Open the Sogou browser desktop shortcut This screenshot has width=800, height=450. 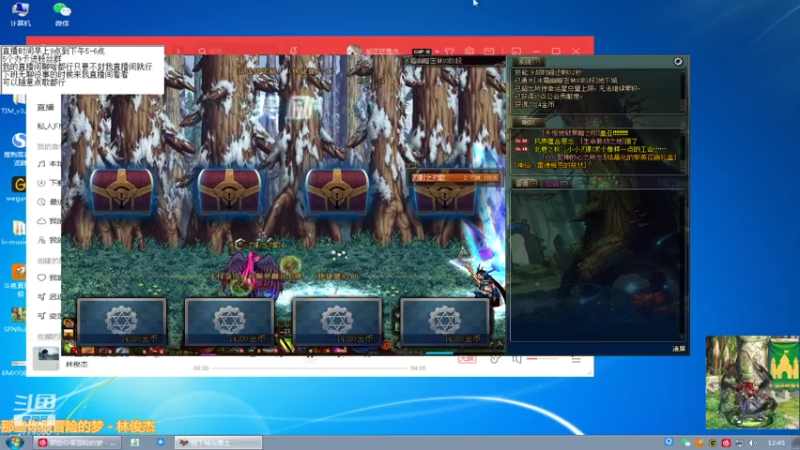click(x=18, y=148)
